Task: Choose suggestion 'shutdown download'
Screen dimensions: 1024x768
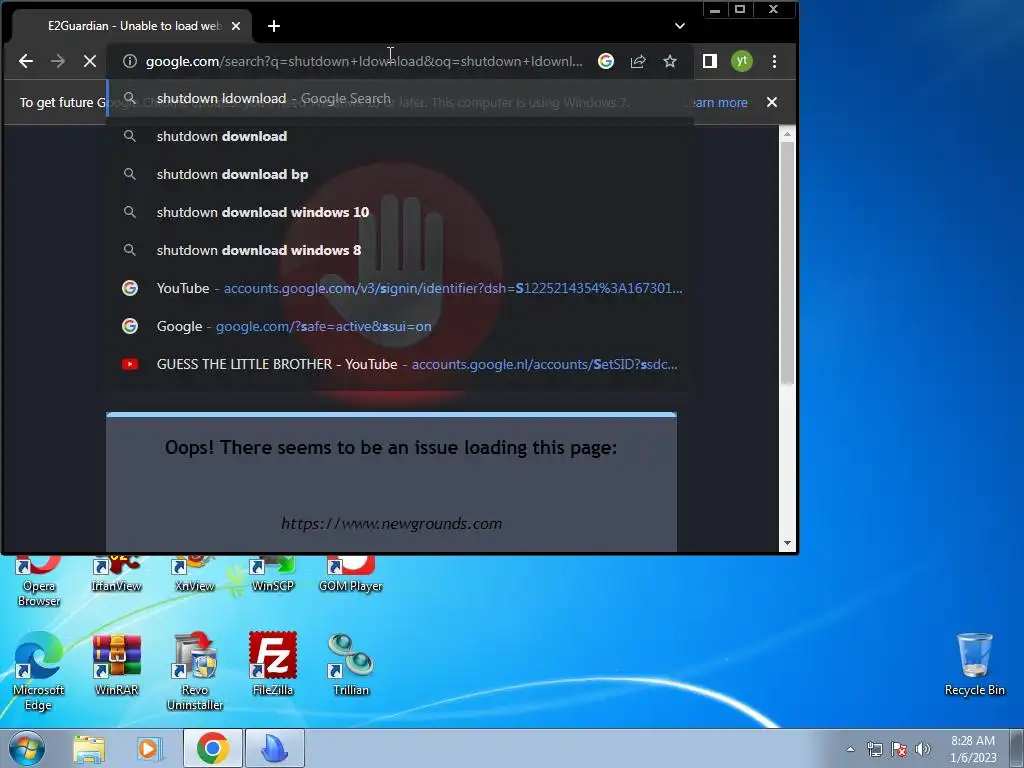Action: [x=400, y=136]
